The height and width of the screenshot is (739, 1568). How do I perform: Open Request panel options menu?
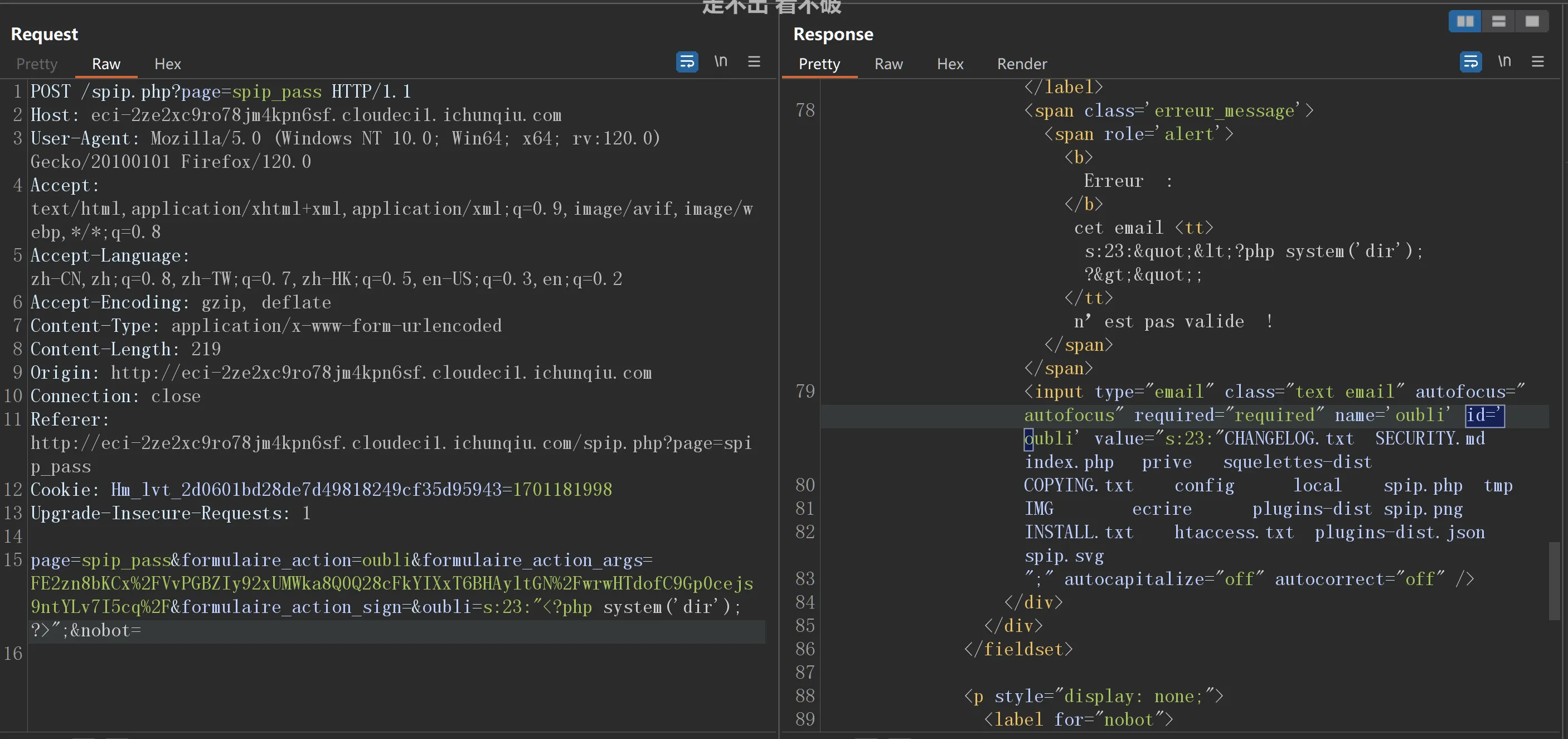pyautogui.click(x=754, y=61)
